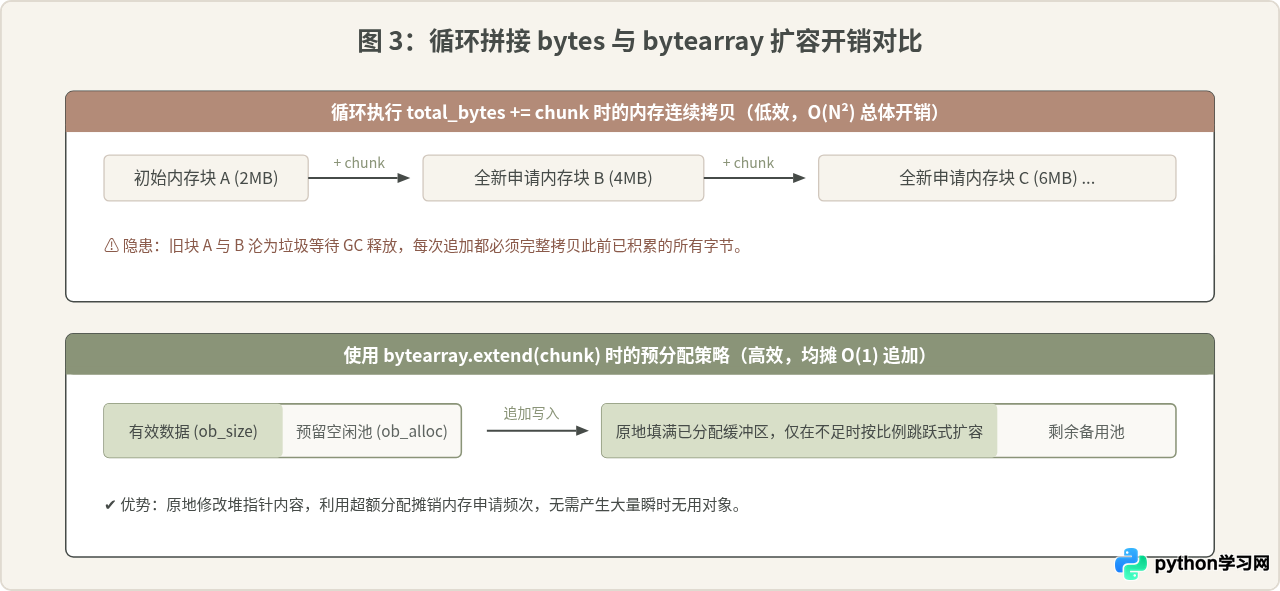Viewport: 1280px width, 591px height.
Task: Select the brown header about total_bytes += chunk
Action: tap(640, 112)
